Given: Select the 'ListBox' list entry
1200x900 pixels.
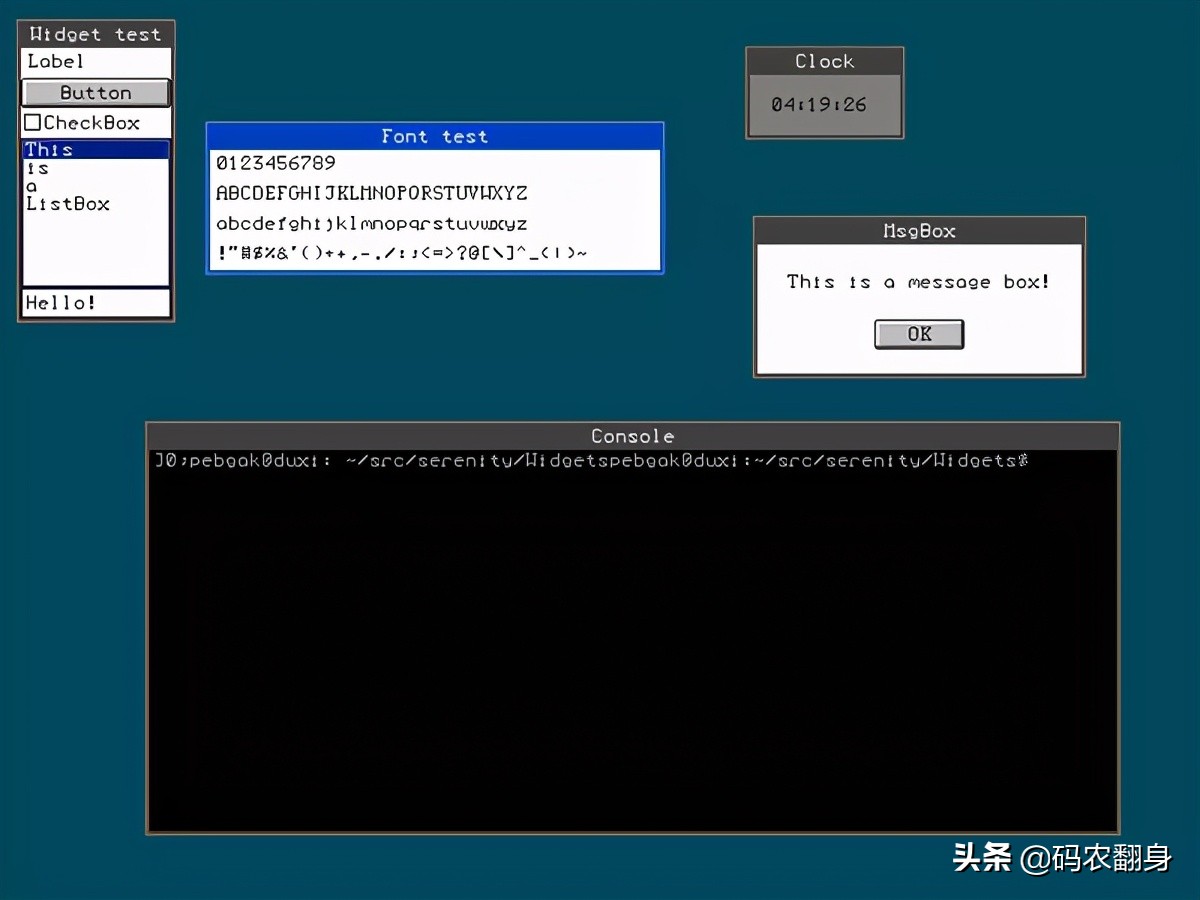Looking at the screenshot, I should point(67,204).
